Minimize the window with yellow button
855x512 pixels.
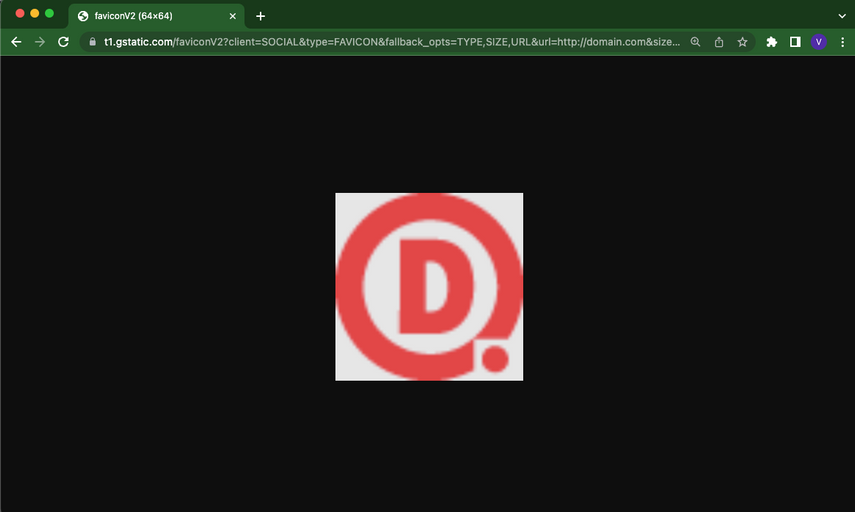[x=35, y=14]
